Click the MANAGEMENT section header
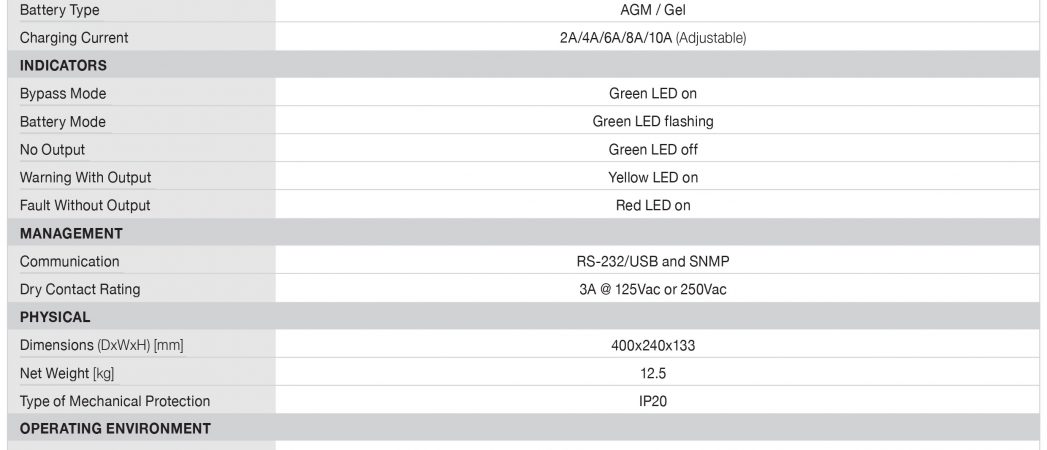Image resolution: width=1047 pixels, height=450 pixels. tap(71, 234)
